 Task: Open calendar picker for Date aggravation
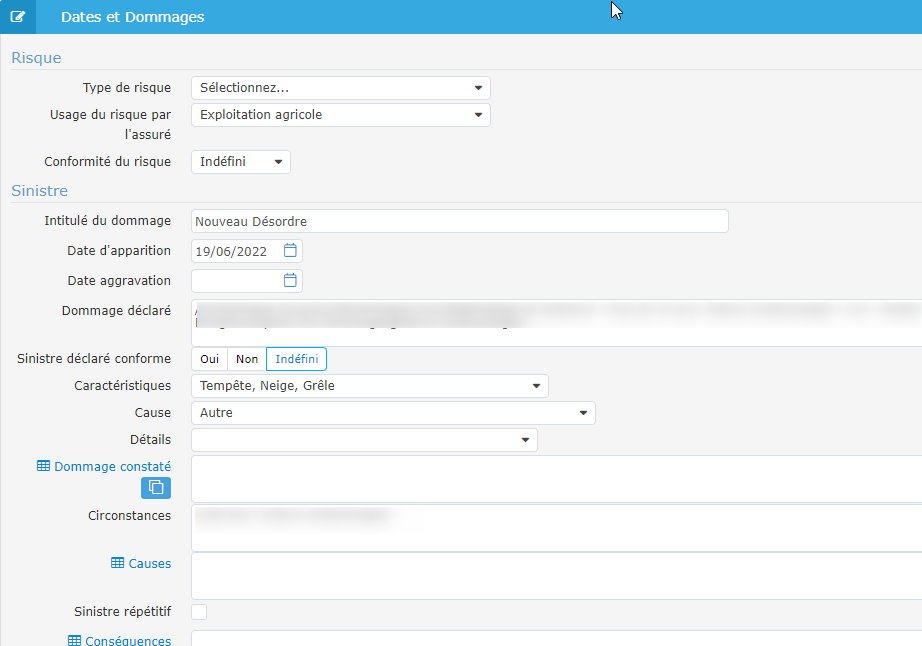click(290, 281)
